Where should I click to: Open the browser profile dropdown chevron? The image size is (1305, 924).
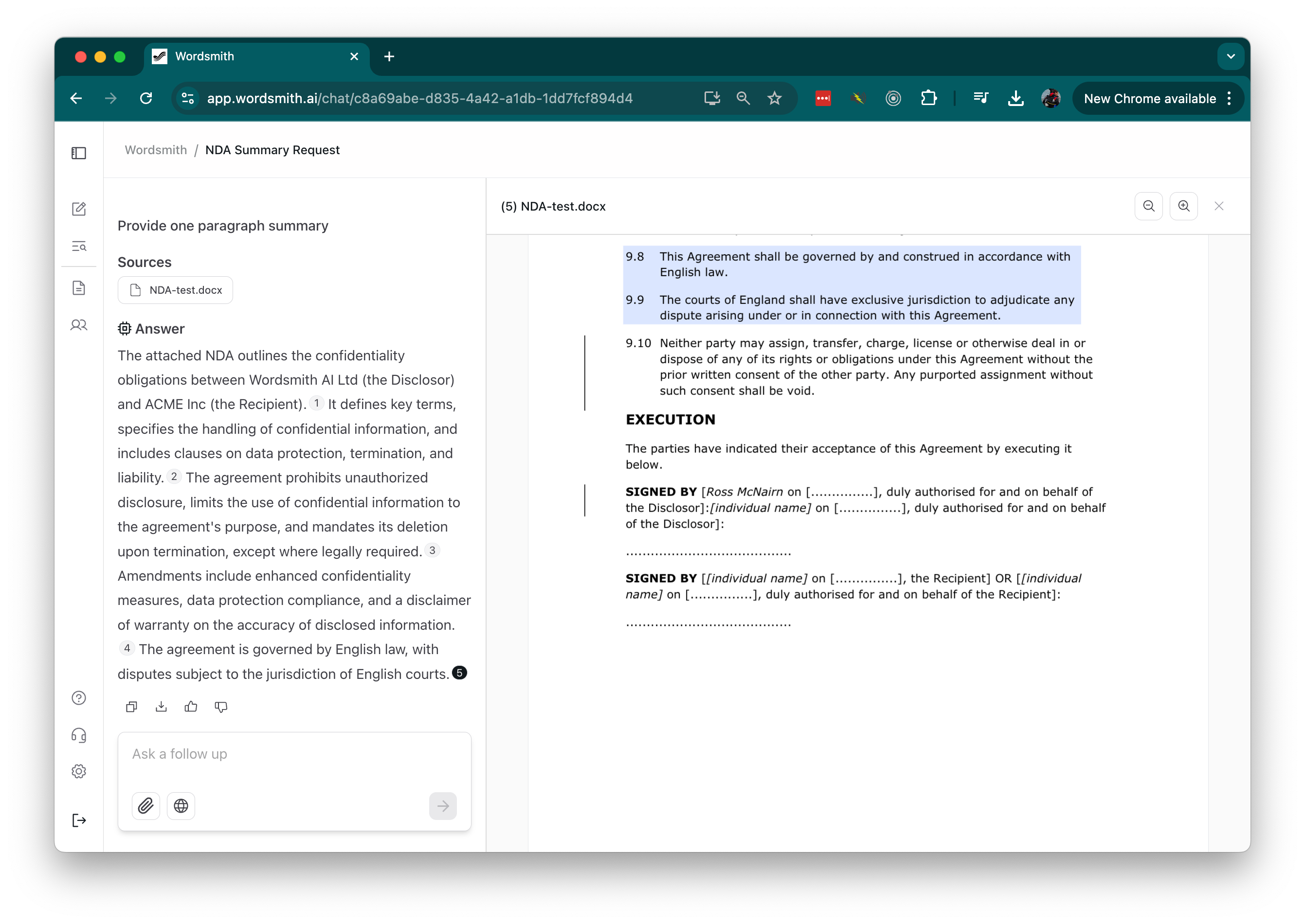(1231, 56)
